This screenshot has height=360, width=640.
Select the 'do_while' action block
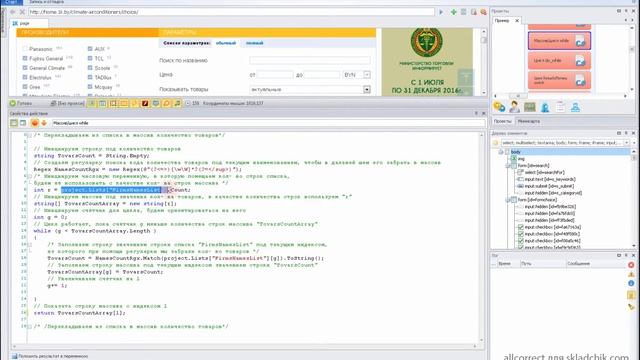(x=559, y=60)
